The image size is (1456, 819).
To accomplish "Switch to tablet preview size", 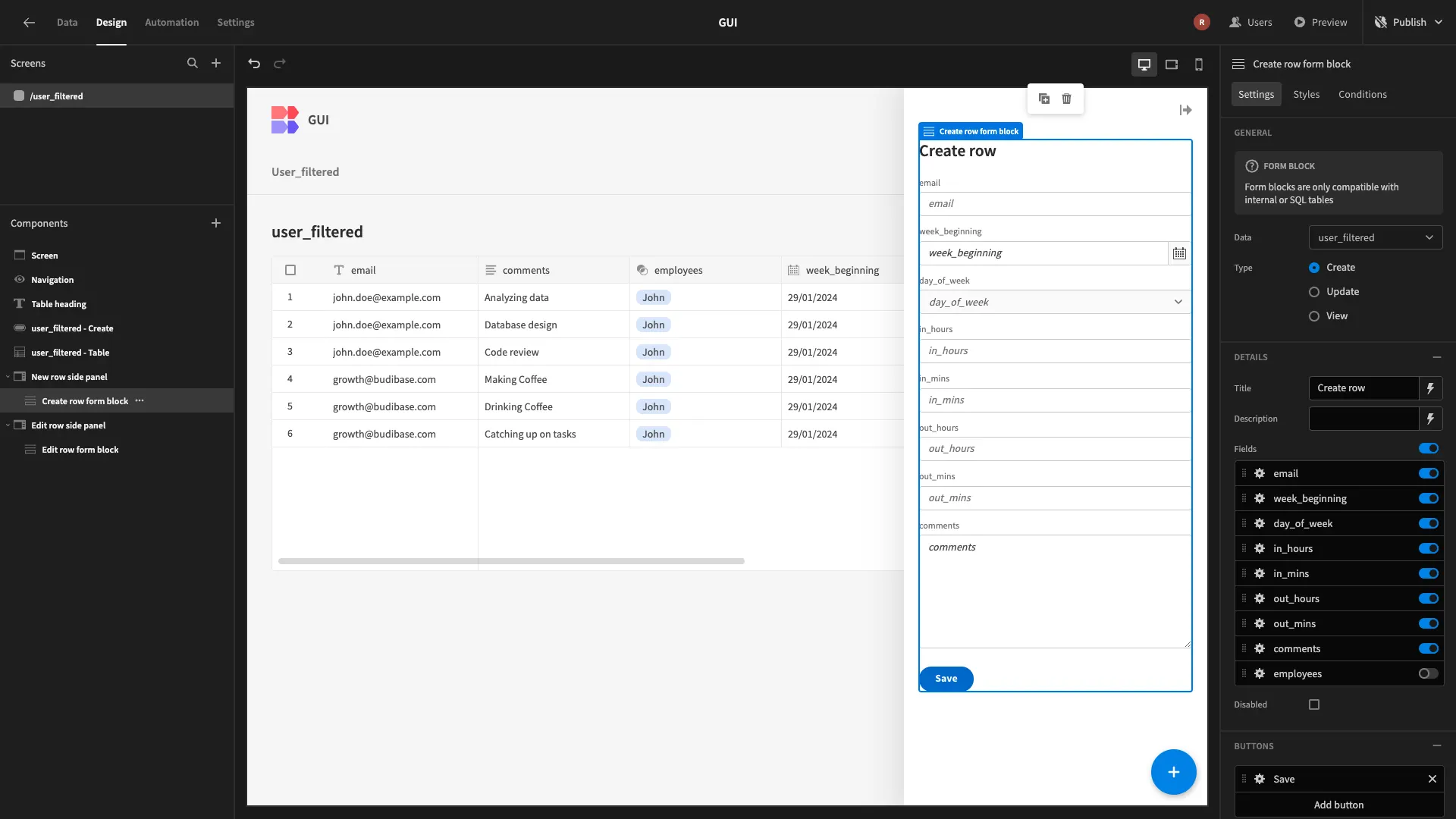I will pyautogui.click(x=1172, y=64).
